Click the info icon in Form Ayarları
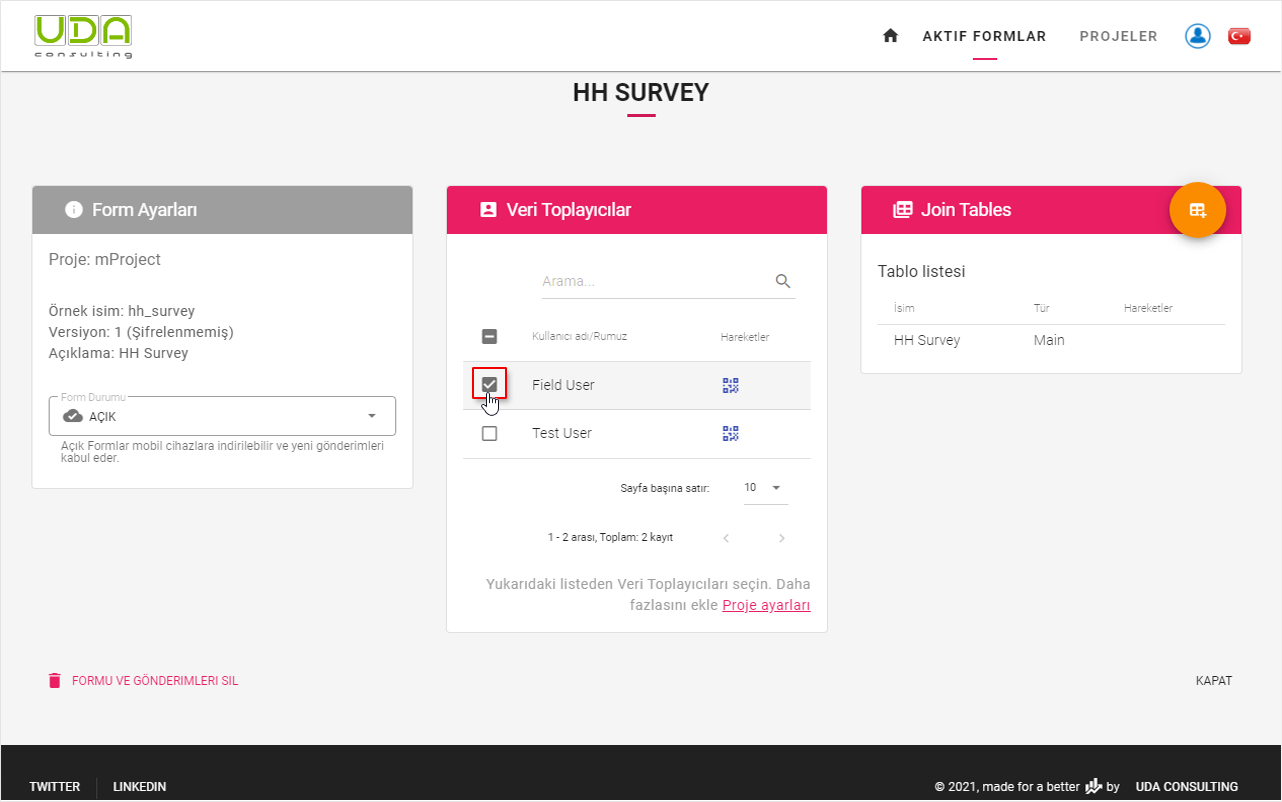This screenshot has width=1282, height=802. pos(73,210)
